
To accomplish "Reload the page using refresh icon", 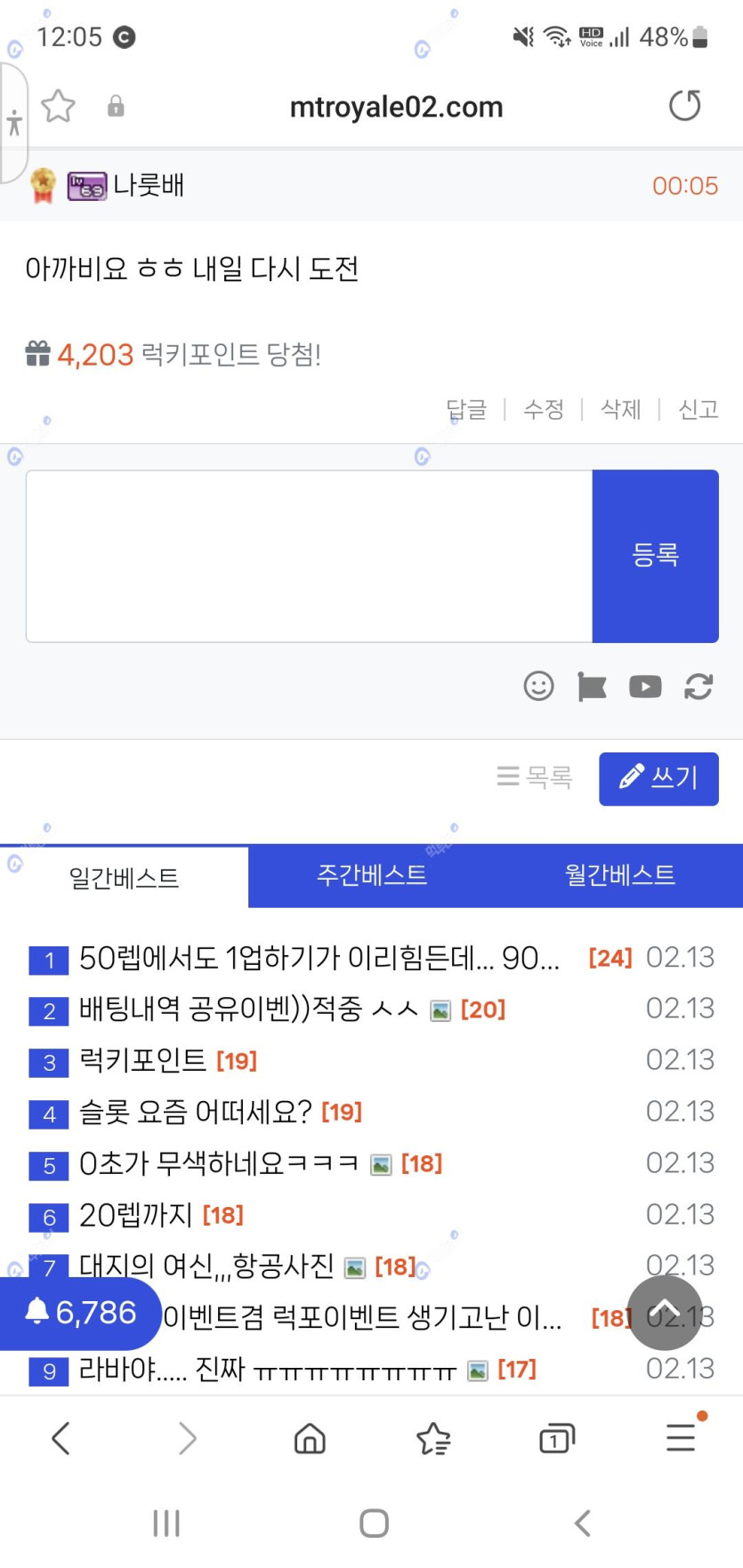I will 684,106.
